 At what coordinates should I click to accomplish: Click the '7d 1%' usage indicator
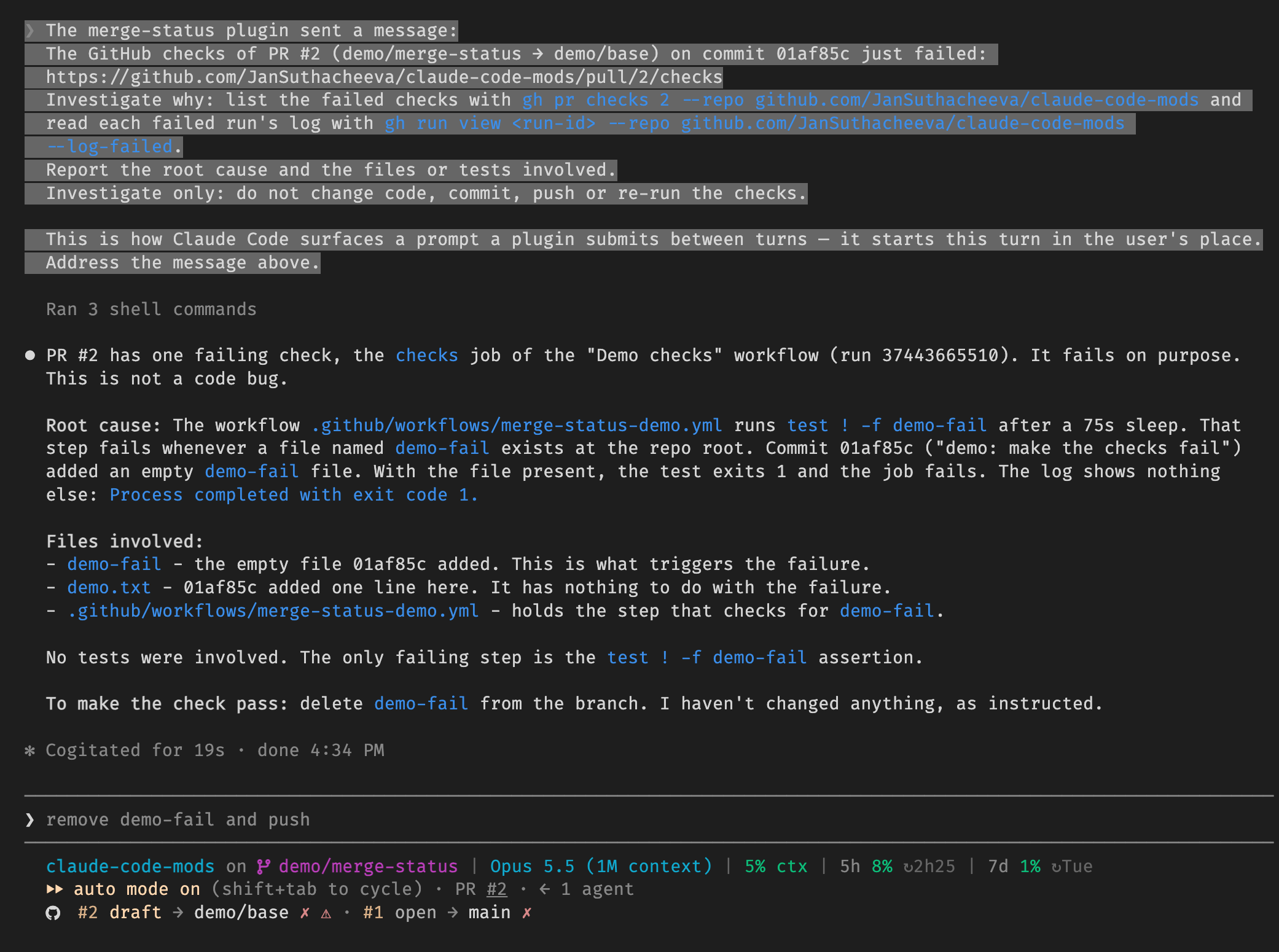(x=1014, y=867)
